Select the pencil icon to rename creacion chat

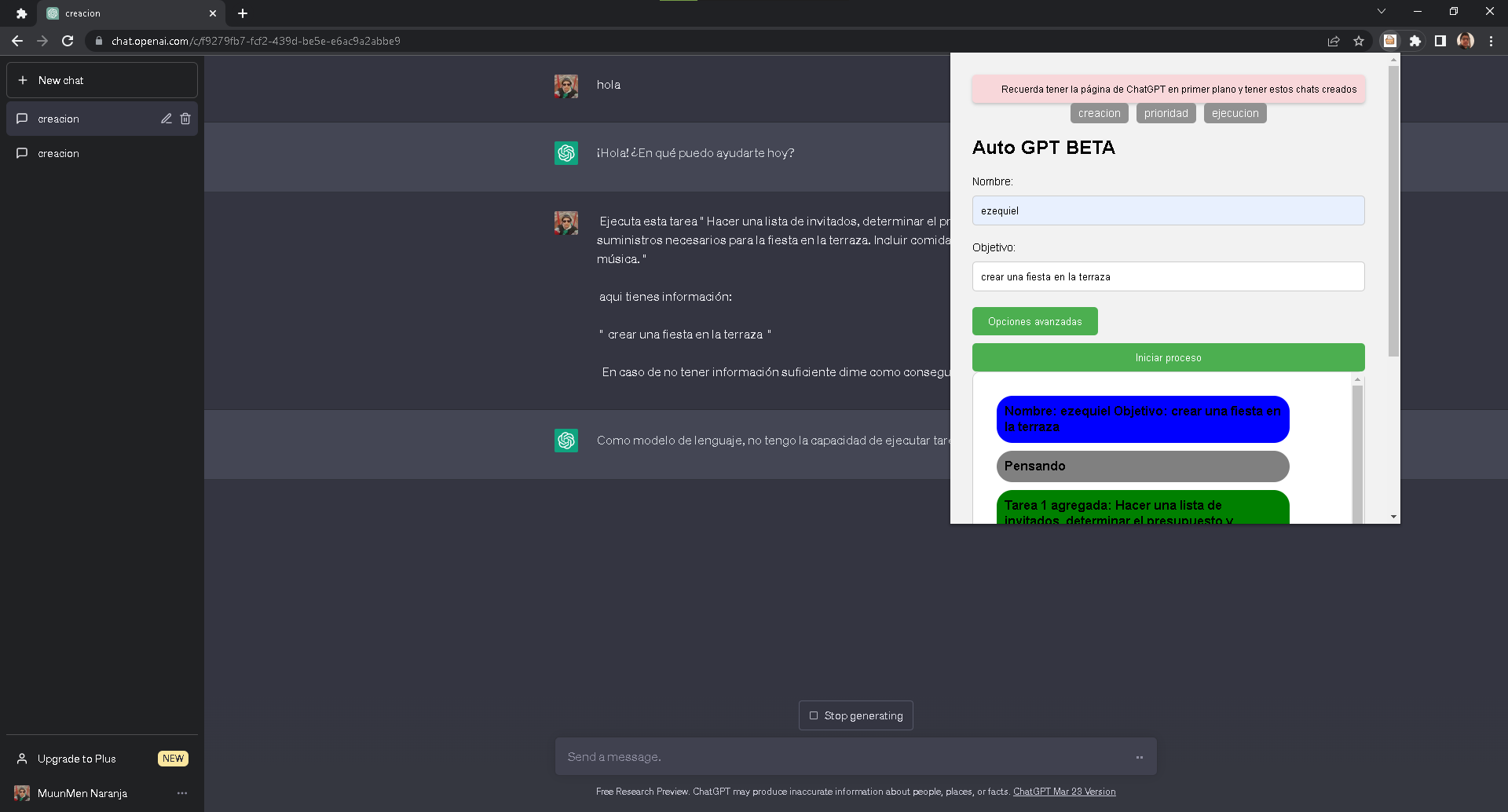(x=167, y=119)
